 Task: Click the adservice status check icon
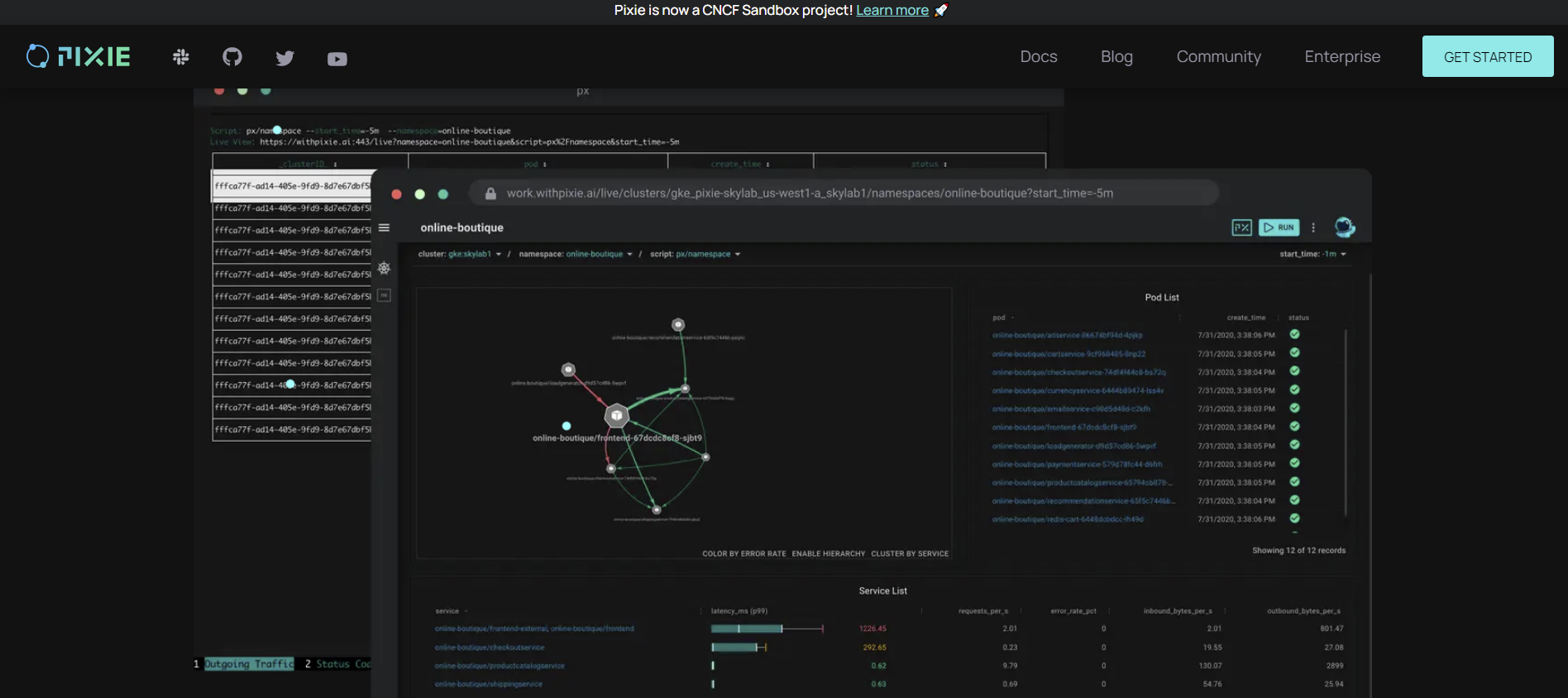[1294, 334]
